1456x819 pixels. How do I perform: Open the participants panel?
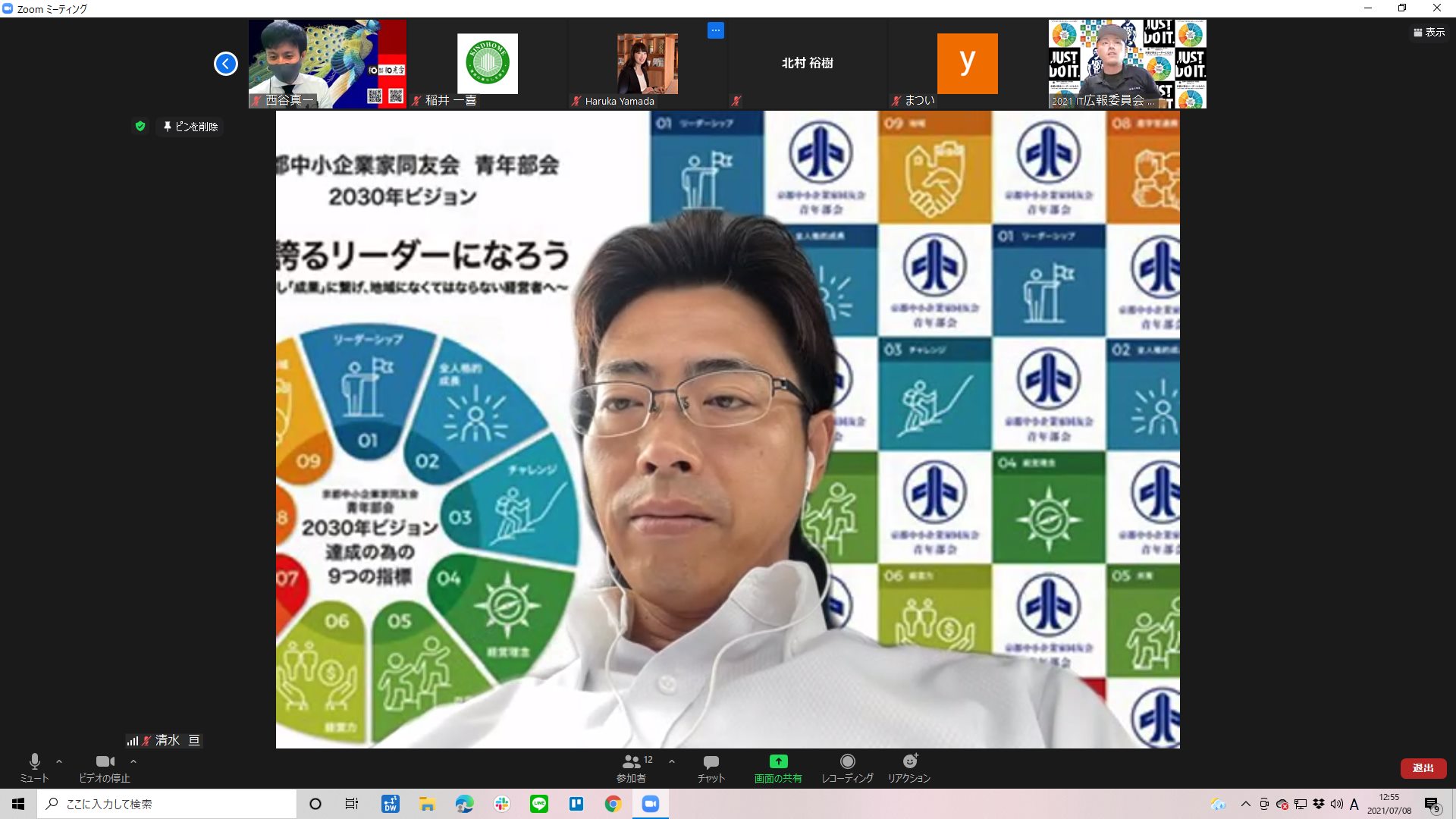632,767
